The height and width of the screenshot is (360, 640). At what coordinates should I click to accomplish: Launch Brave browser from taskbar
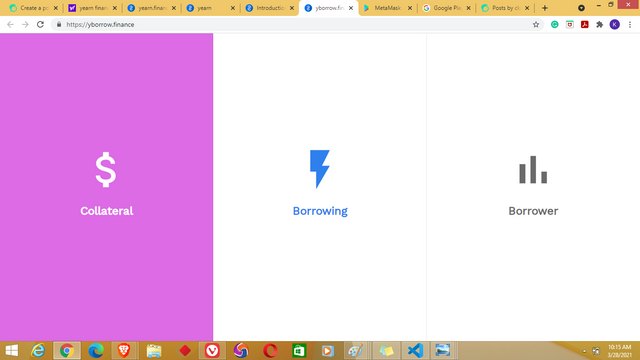point(124,350)
